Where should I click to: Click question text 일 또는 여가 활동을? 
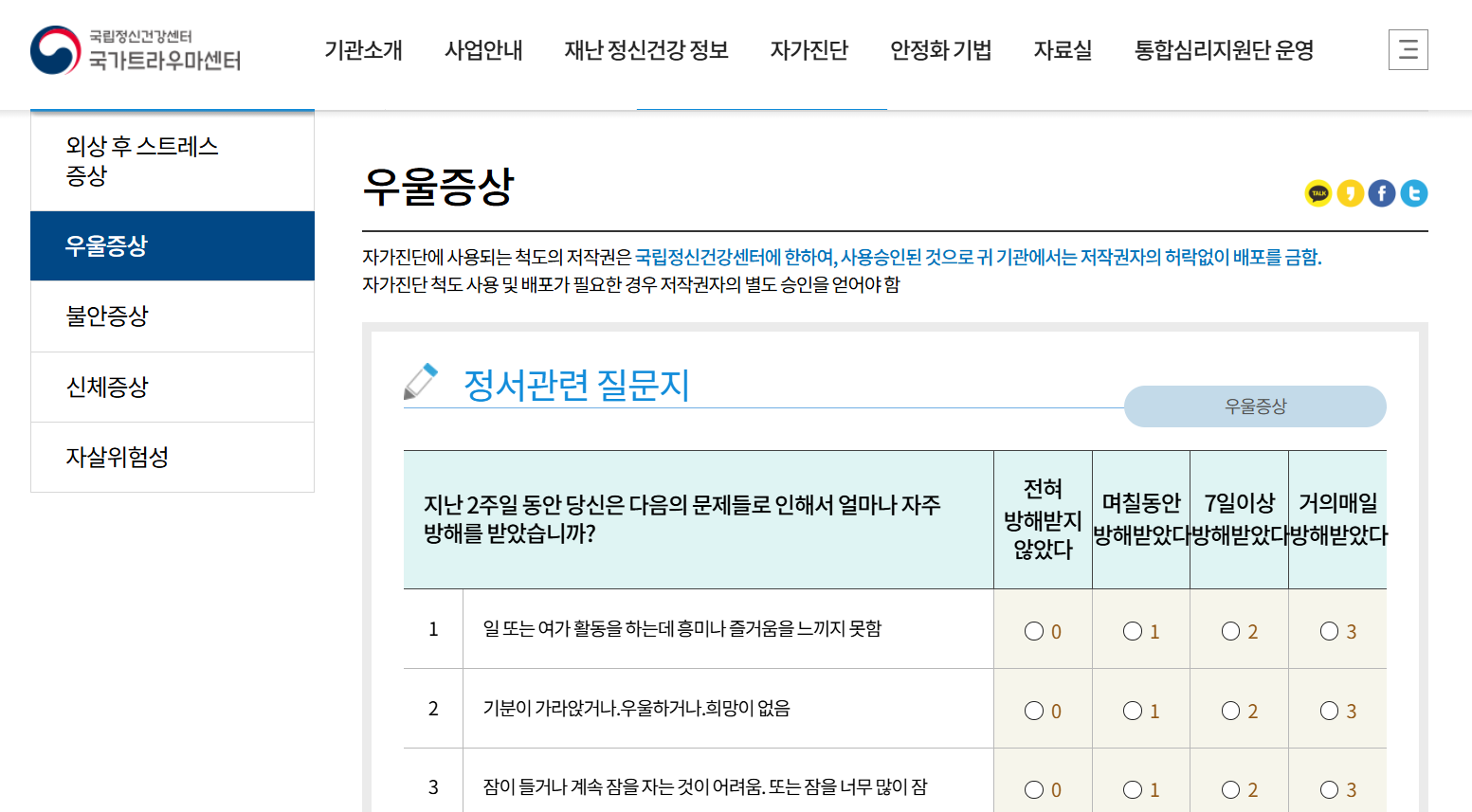coord(682,628)
